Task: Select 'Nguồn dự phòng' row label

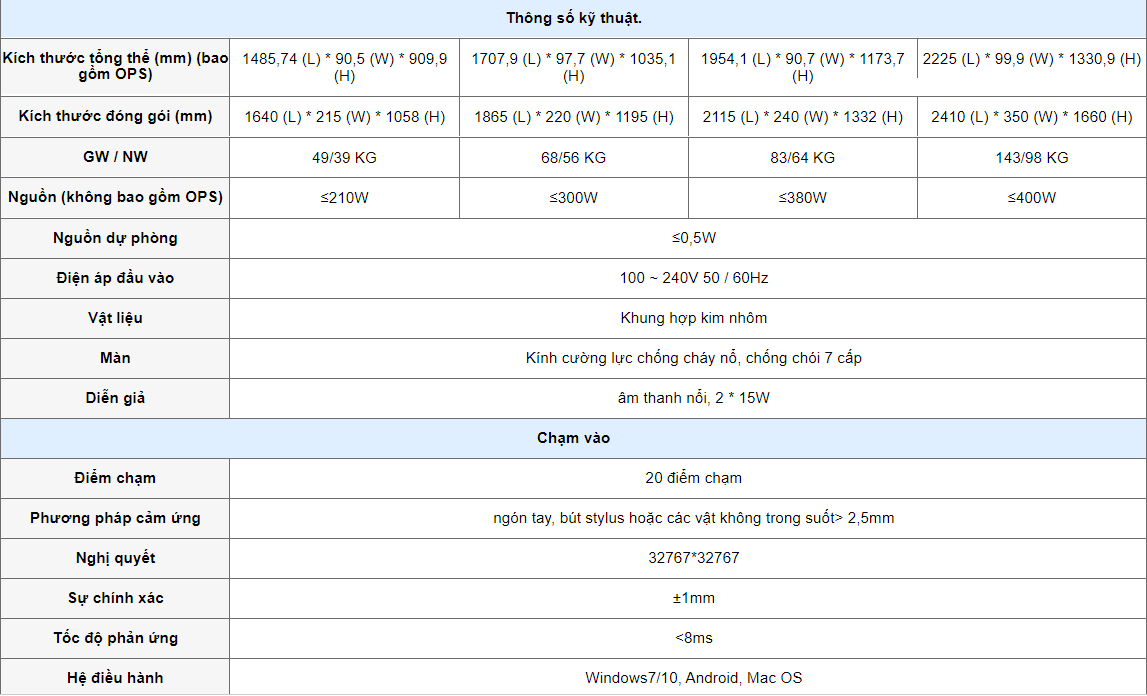Action: 115,238
